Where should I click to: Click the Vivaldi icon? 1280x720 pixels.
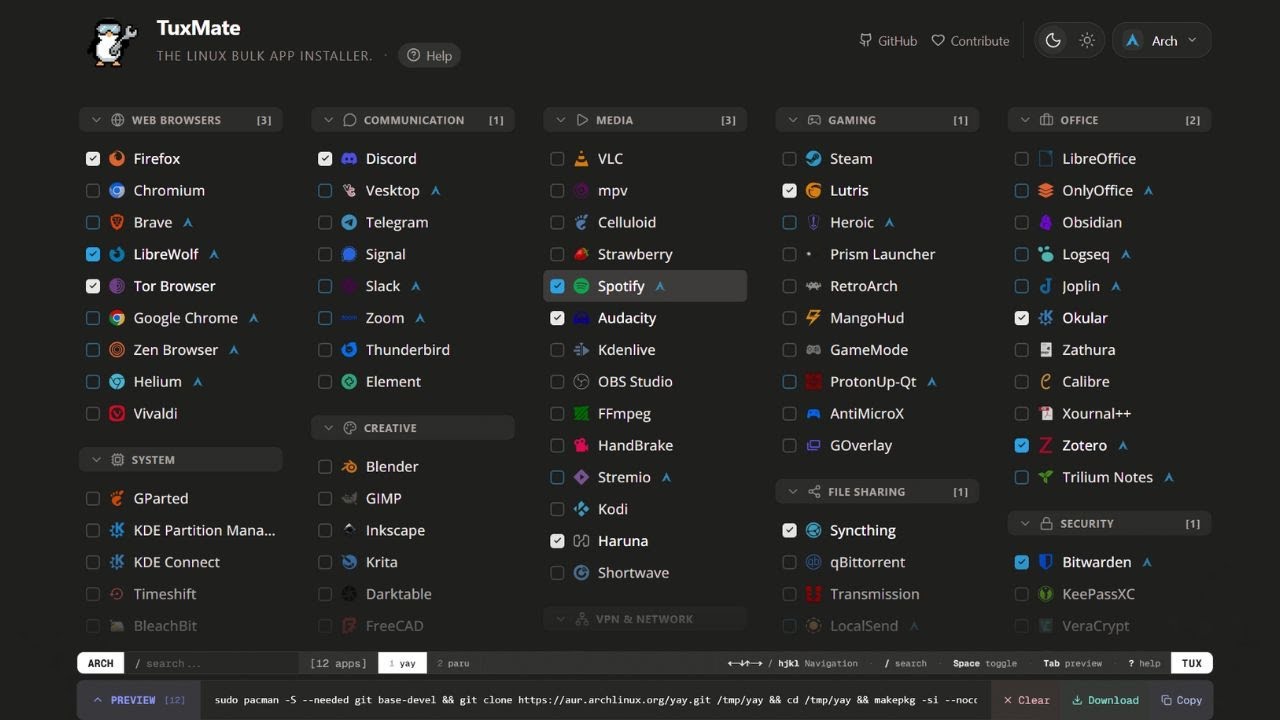[117, 414]
